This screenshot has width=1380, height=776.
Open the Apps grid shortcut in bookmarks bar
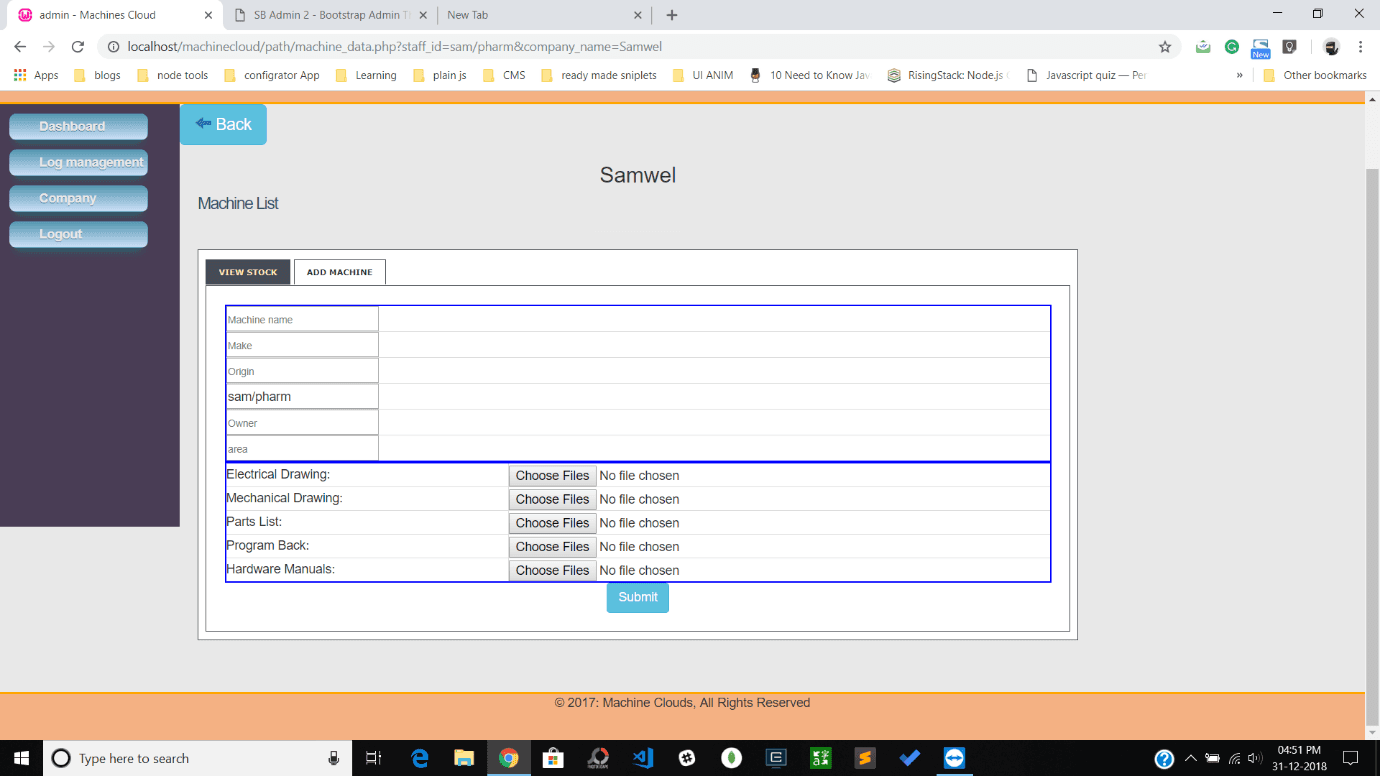[36, 75]
